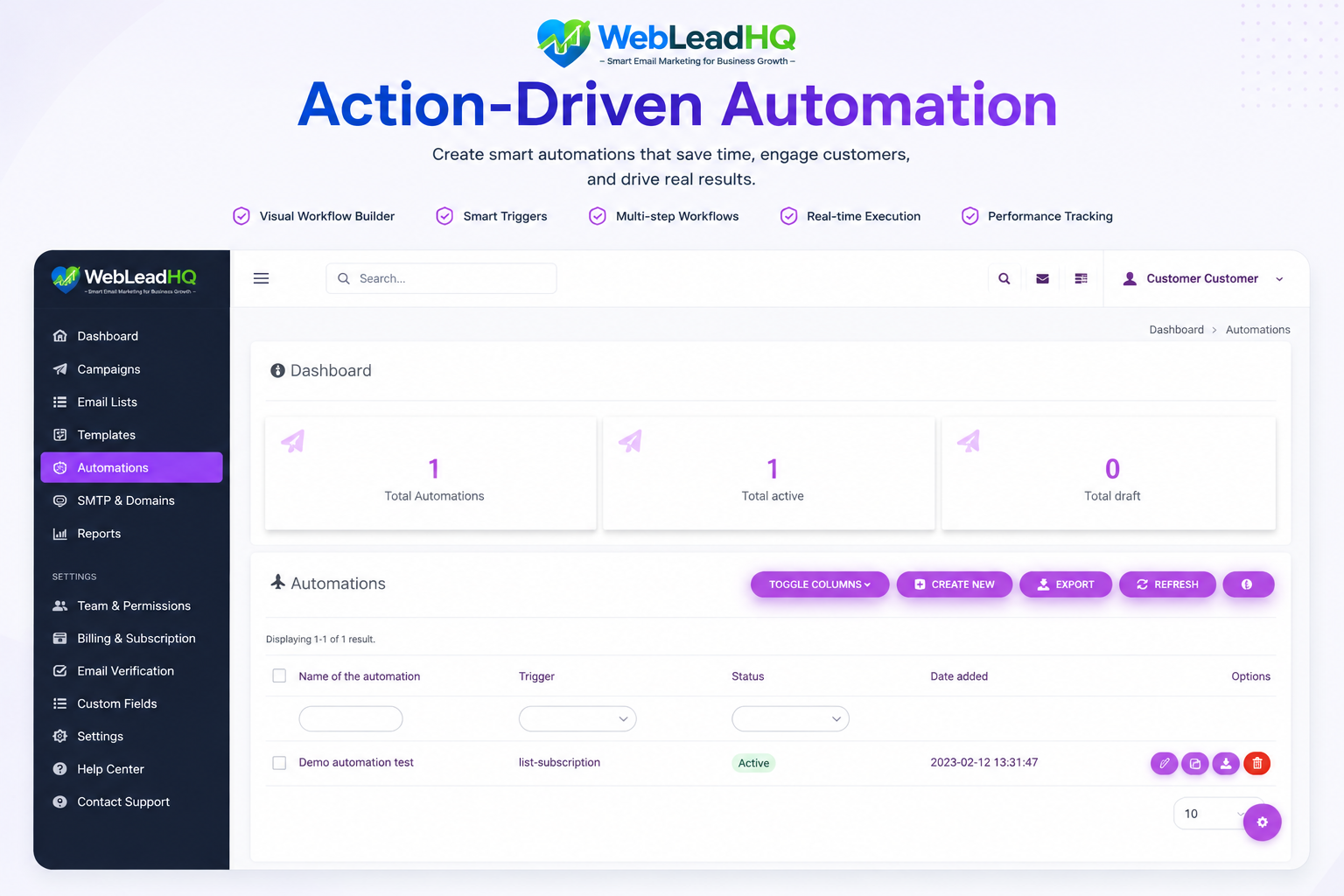Click the Templates icon in sidebar
This screenshot has height=896, width=1344.
coord(59,435)
